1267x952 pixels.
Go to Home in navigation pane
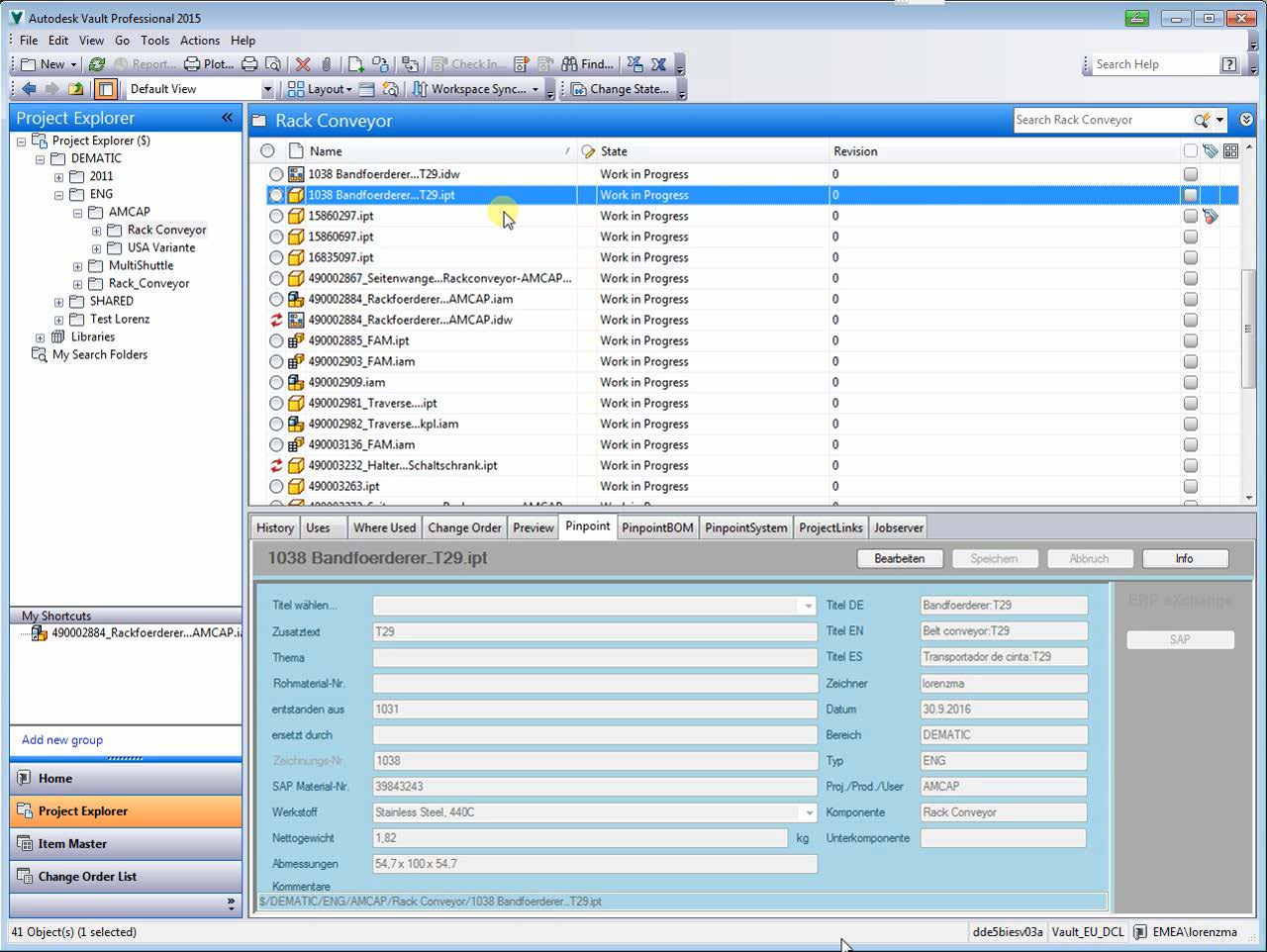point(126,779)
